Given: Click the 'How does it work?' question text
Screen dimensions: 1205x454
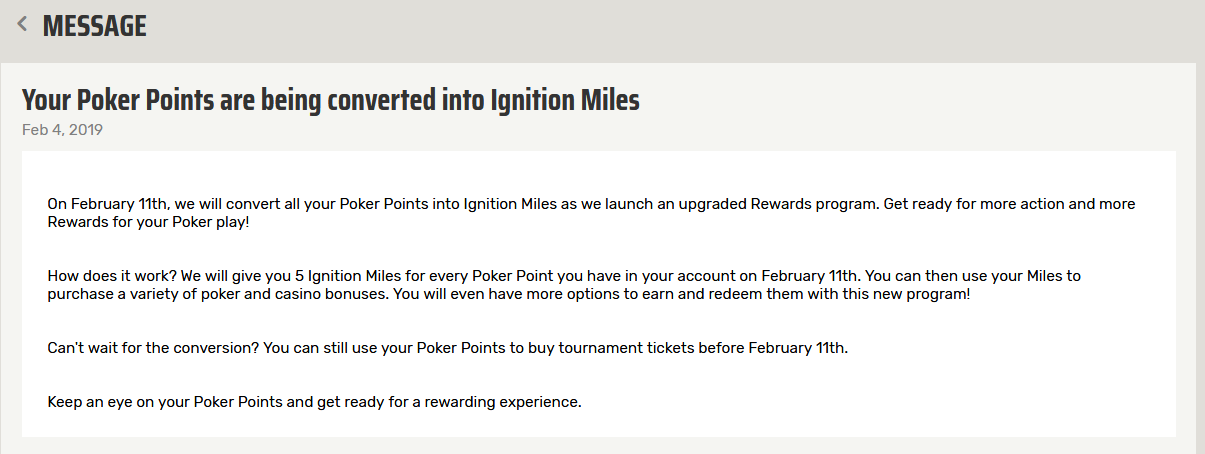Looking at the screenshot, I should click(110, 276).
